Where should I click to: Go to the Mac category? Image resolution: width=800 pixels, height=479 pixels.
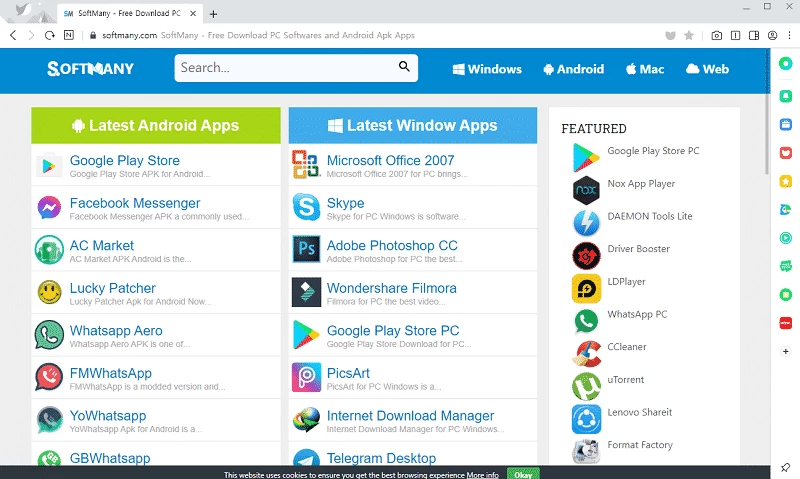pos(644,69)
